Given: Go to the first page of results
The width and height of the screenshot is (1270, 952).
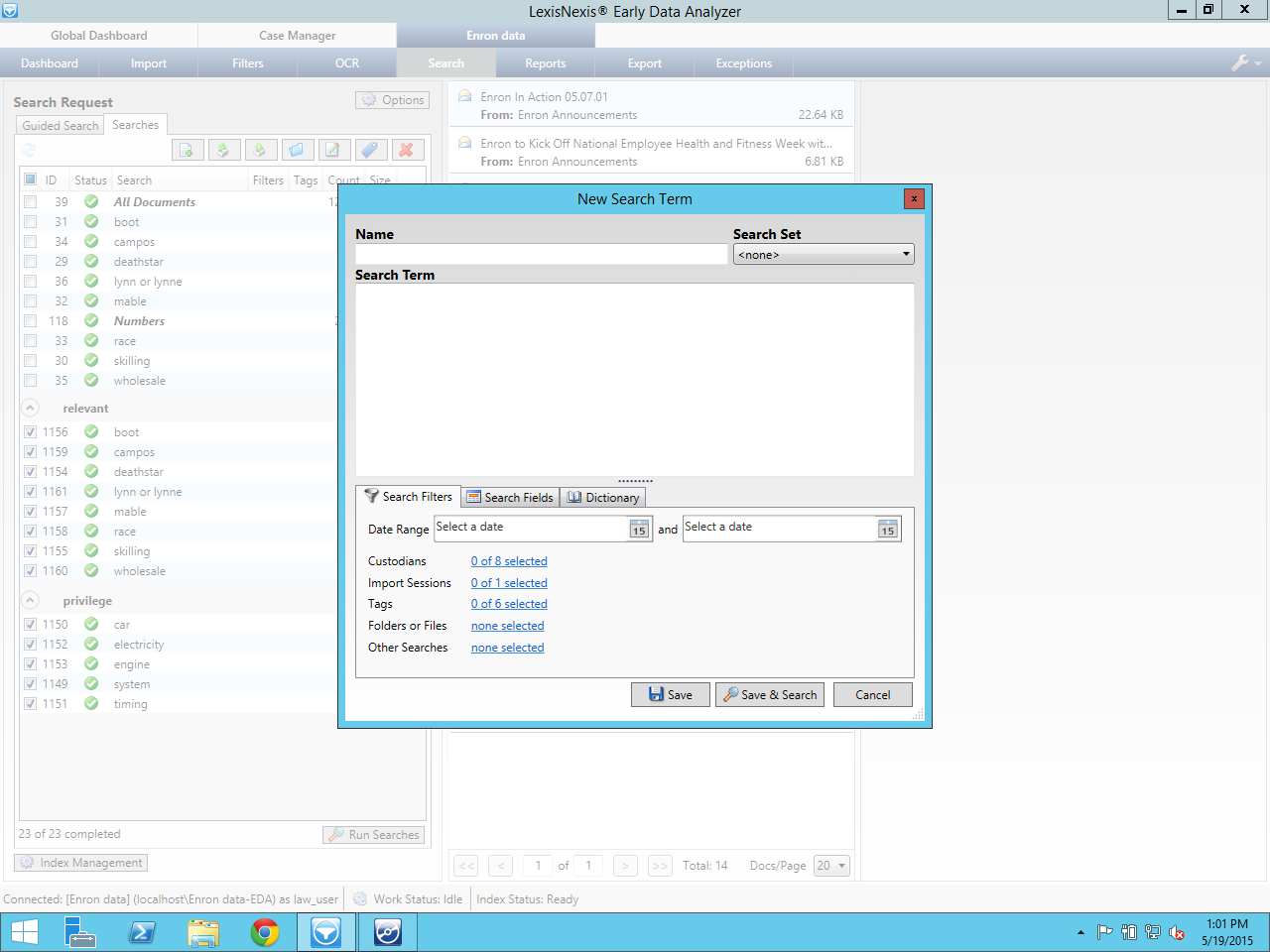Looking at the screenshot, I should pos(466,866).
